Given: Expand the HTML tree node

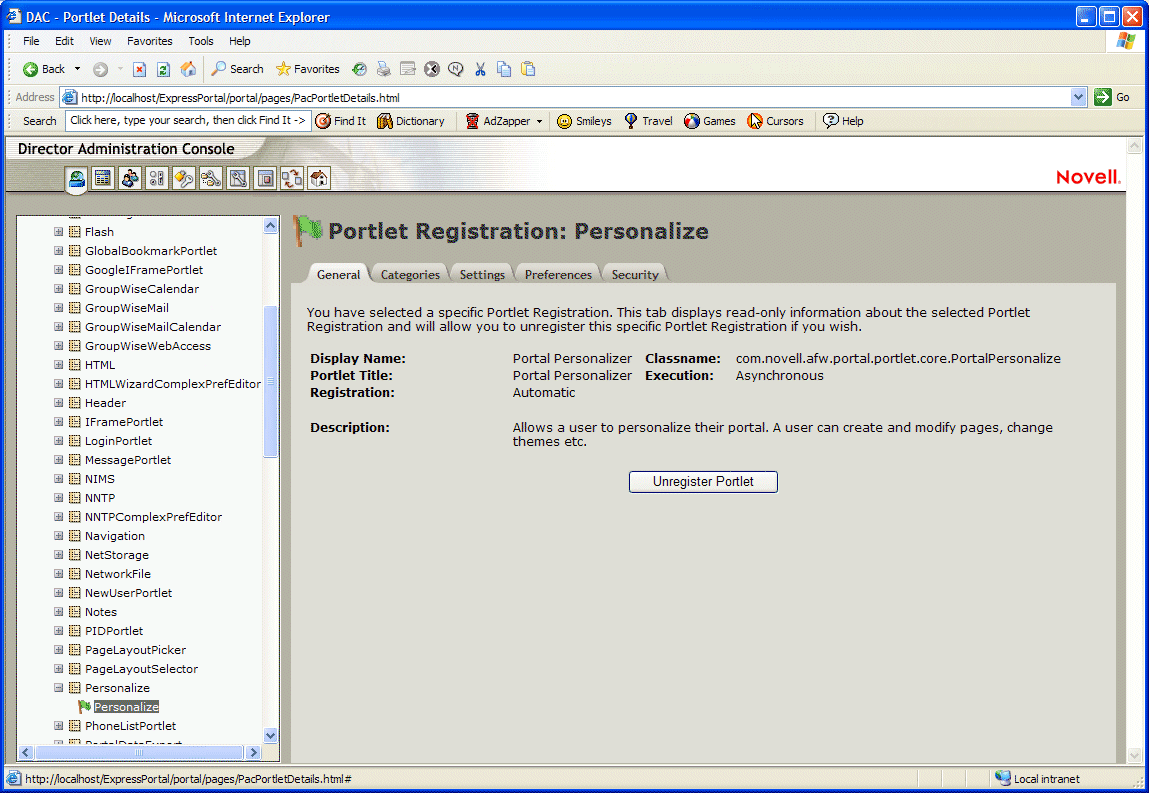Looking at the screenshot, I should [59, 365].
